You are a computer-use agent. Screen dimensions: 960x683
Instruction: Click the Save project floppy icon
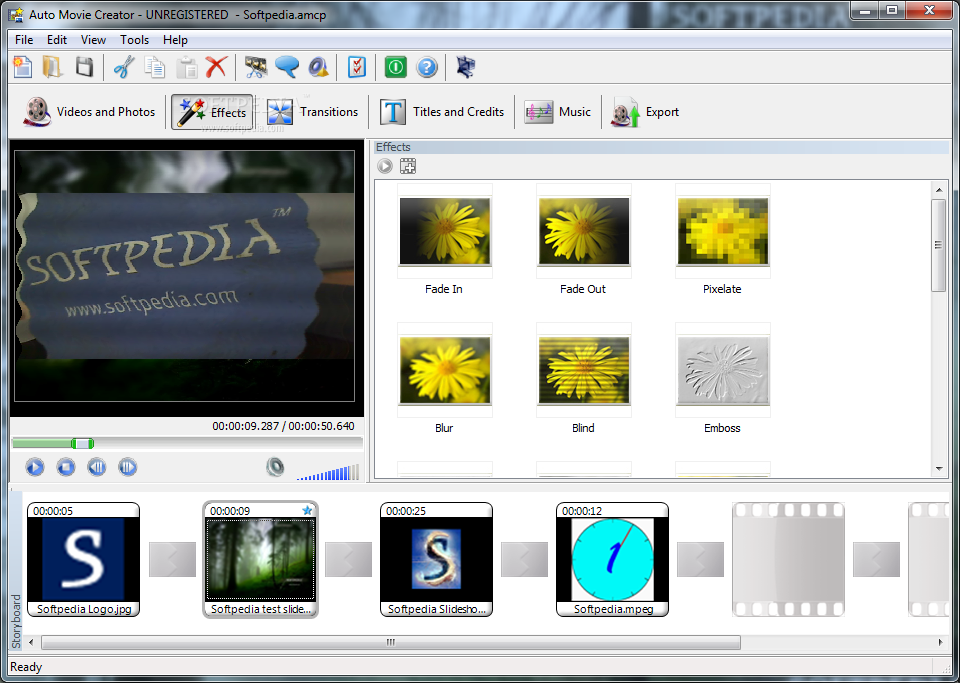pos(84,67)
